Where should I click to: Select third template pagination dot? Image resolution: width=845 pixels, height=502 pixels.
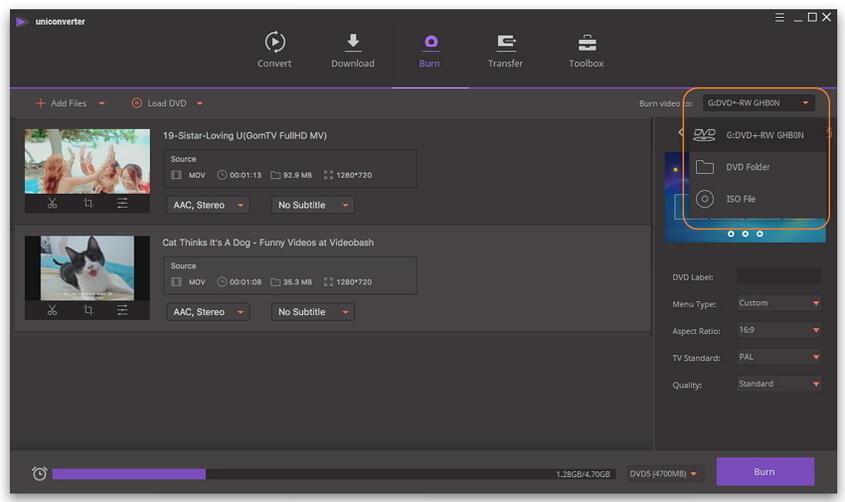tap(759, 234)
